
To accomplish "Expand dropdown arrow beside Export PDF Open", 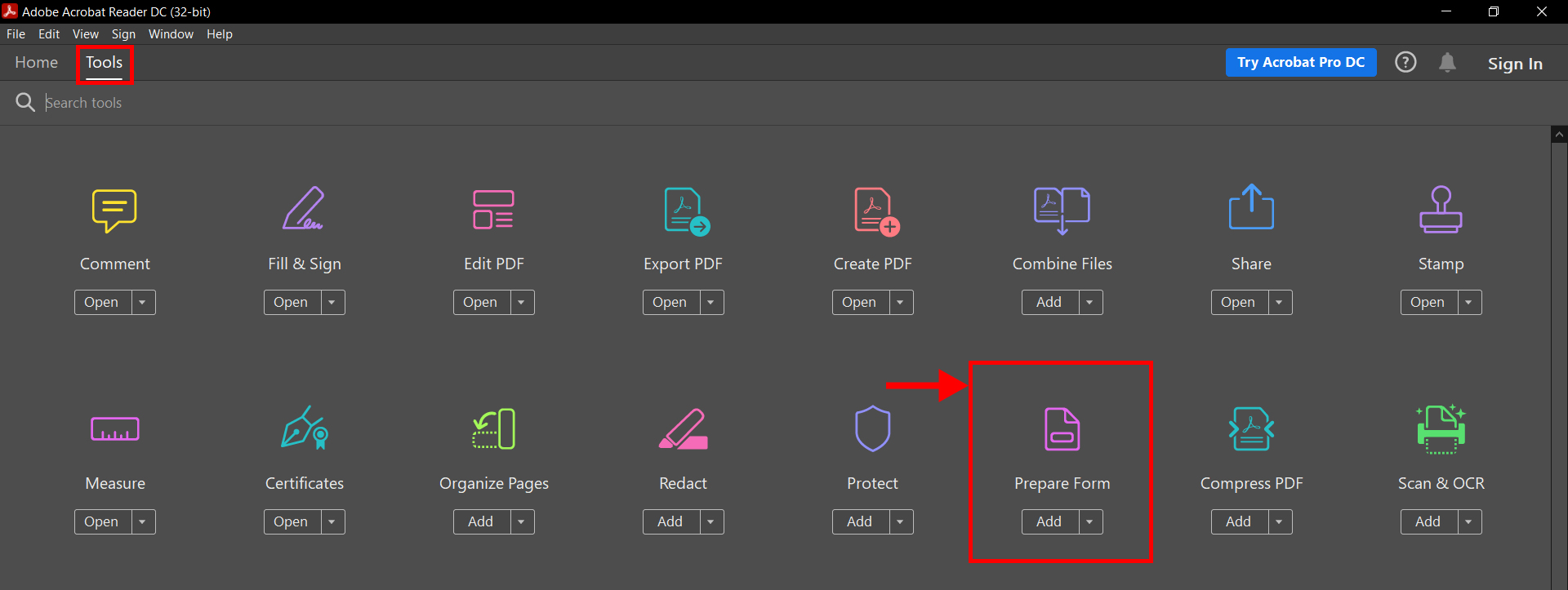I will (x=711, y=302).
